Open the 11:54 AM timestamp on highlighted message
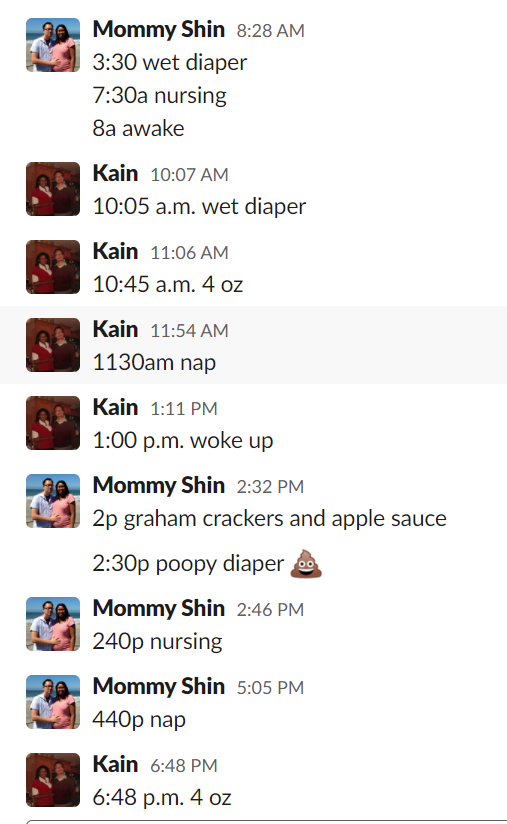 [189, 331]
